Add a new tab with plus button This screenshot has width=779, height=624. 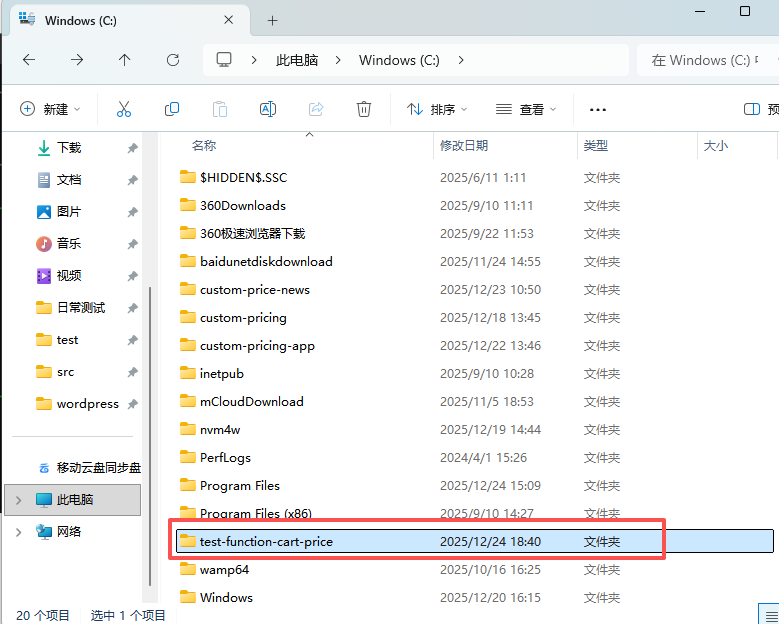tap(272, 20)
